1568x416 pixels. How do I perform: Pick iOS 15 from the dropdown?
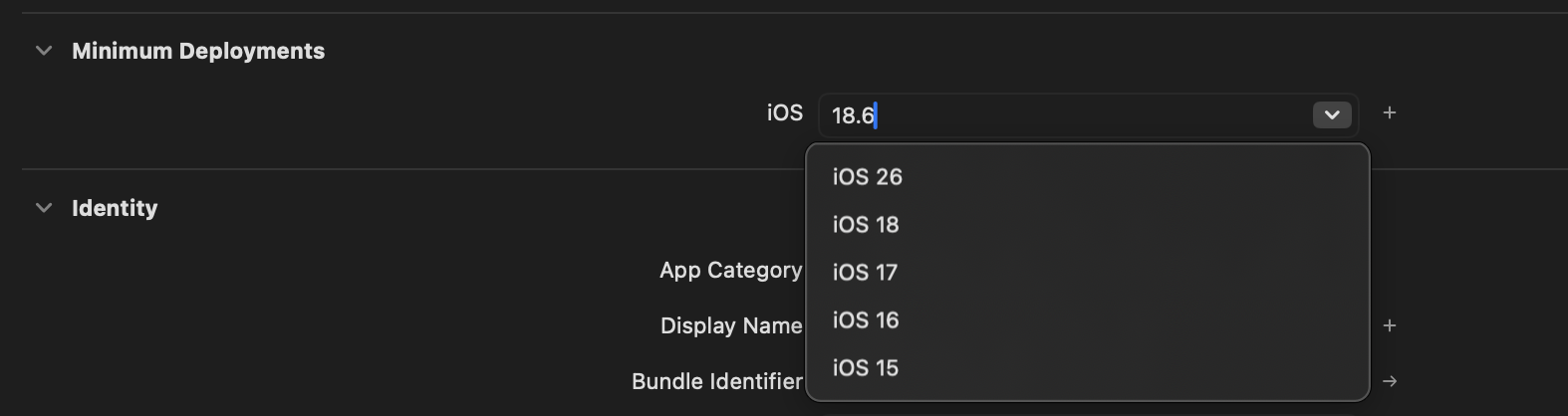tap(1088, 368)
